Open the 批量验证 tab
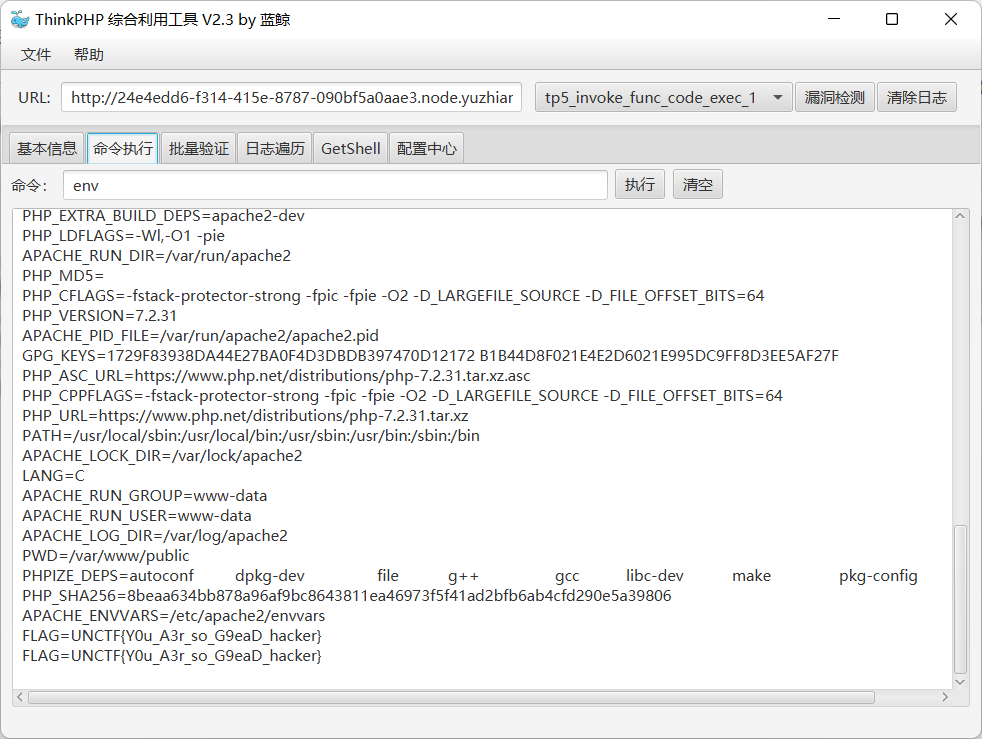Image resolution: width=982 pixels, height=739 pixels. (199, 148)
